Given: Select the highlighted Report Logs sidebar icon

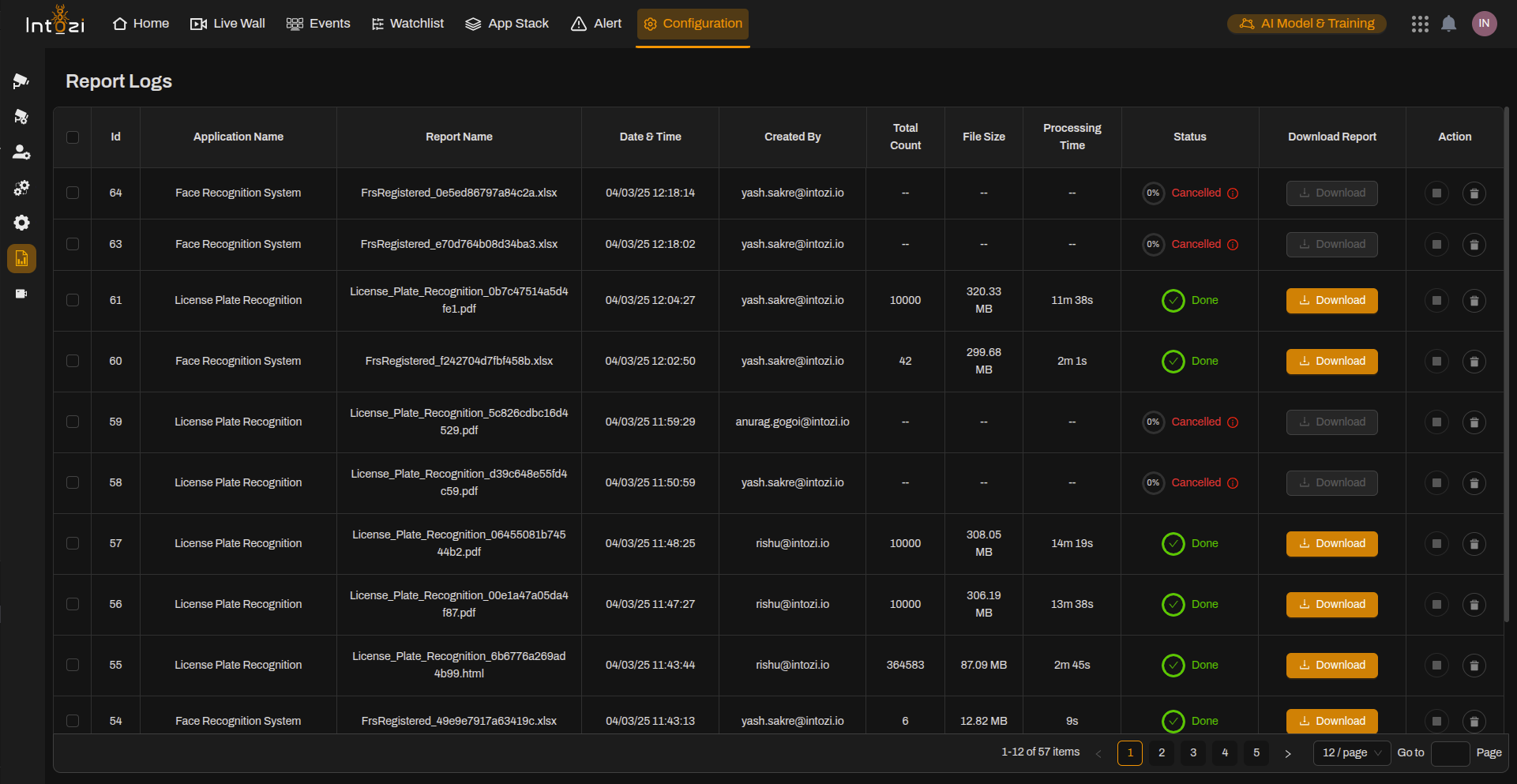Looking at the screenshot, I should click(21, 258).
